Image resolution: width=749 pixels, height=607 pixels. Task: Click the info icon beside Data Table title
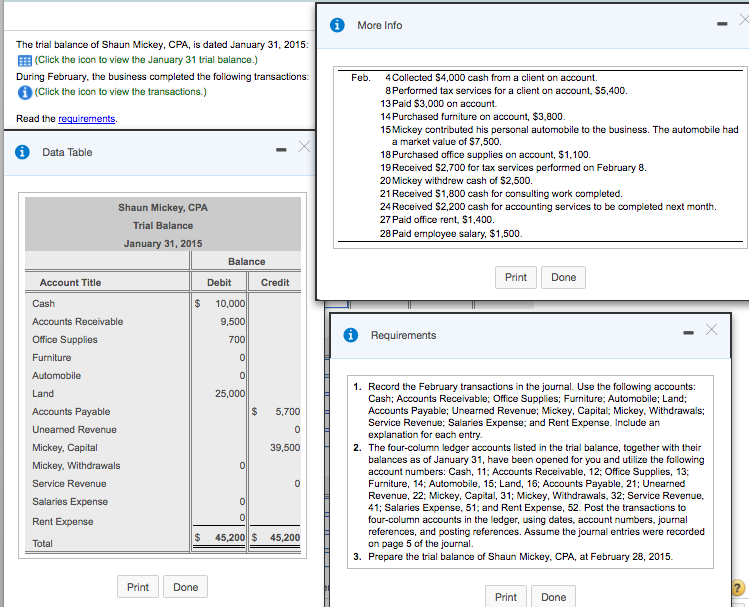pyautogui.click(x=22, y=152)
